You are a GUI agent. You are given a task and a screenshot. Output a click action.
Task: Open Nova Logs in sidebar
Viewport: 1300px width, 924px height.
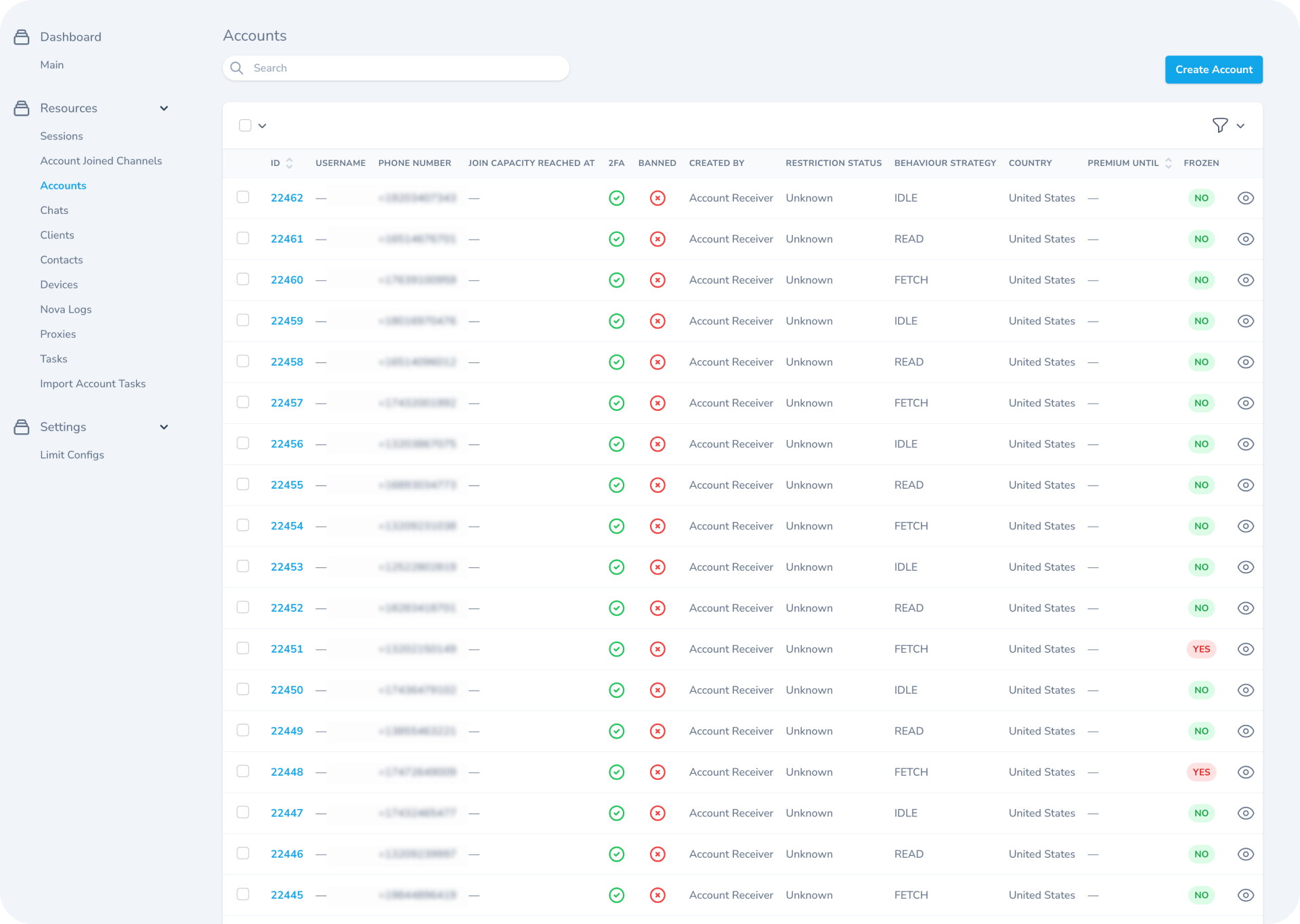pyautogui.click(x=66, y=309)
